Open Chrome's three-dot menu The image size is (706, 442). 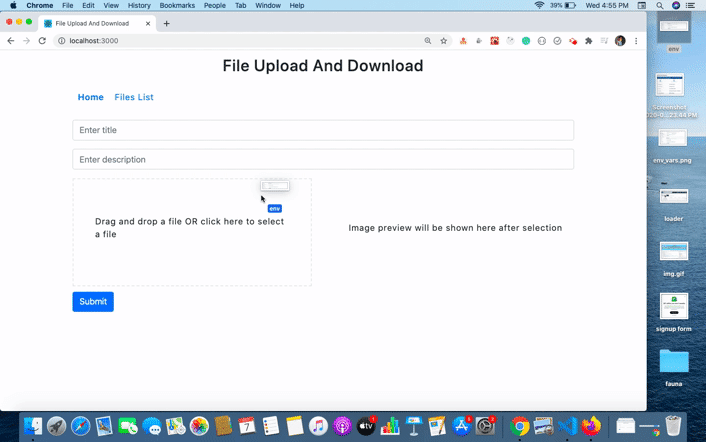pyautogui.click(x=636, y=41)
